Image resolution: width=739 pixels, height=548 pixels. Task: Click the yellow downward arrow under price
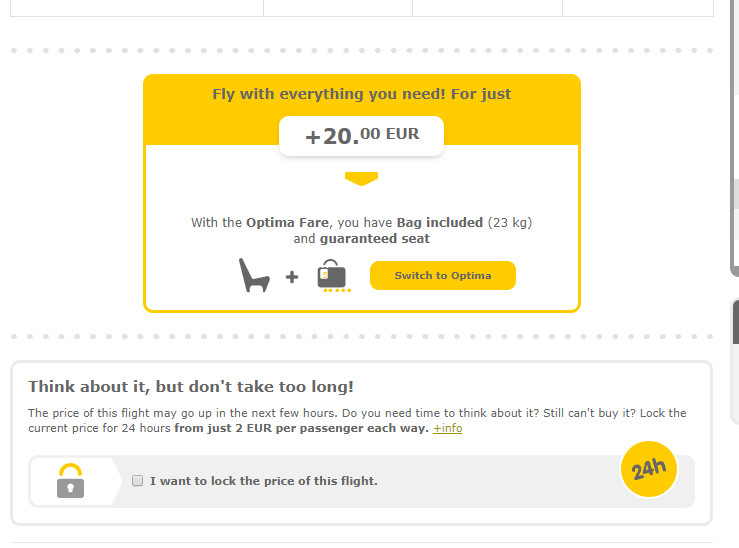pyautogui.click(x=361, y=179)
